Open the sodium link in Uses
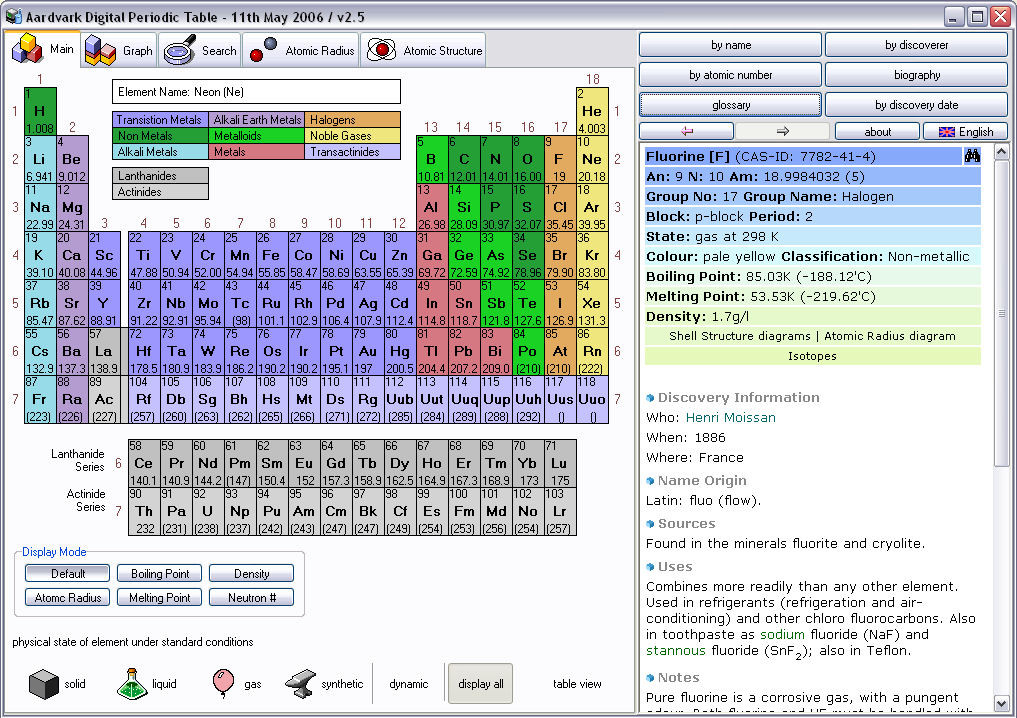This screenshot has height=718, width=1017. [782, 634]
